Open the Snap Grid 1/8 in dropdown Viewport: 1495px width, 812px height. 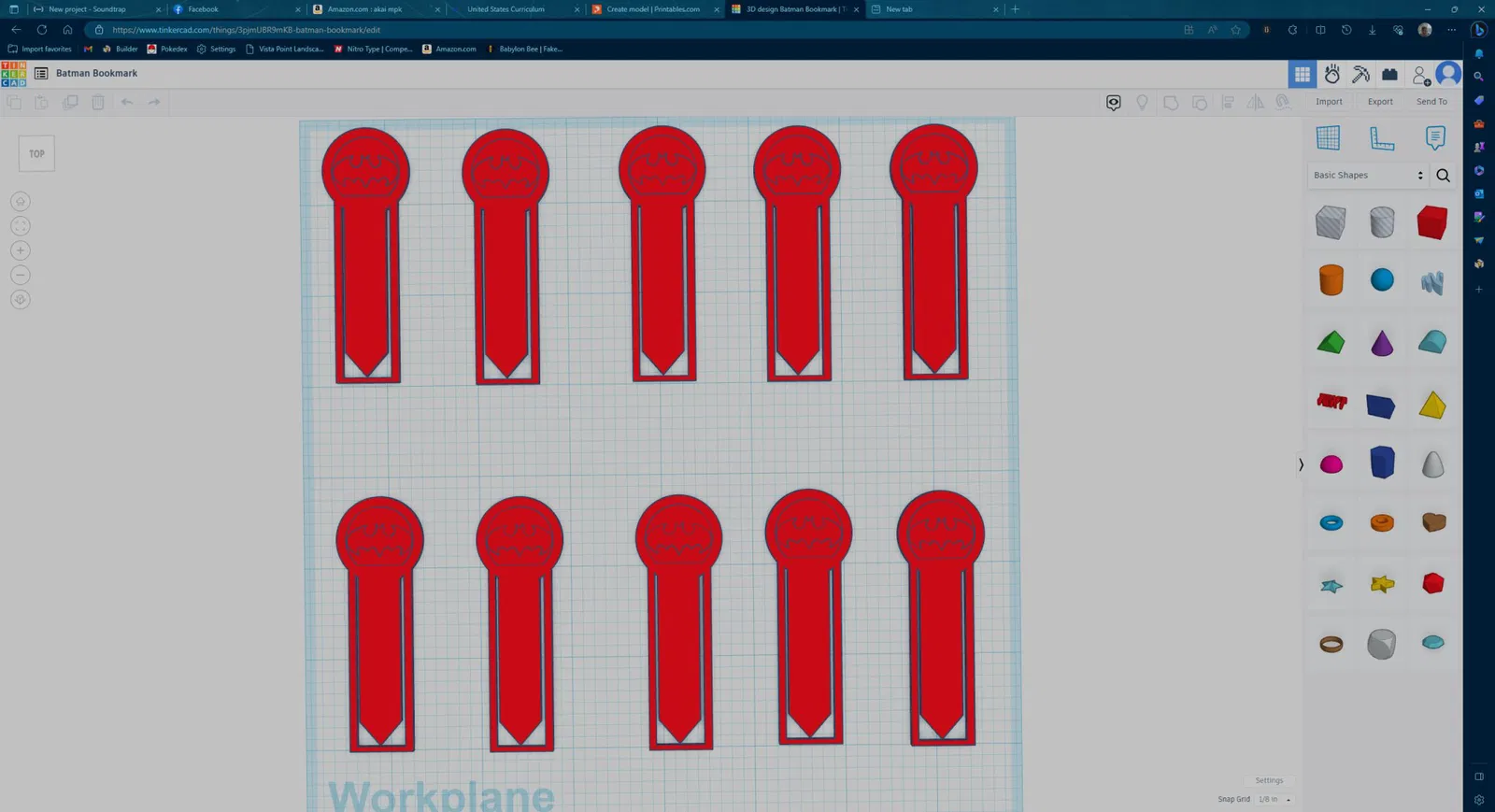(1274, 800)
